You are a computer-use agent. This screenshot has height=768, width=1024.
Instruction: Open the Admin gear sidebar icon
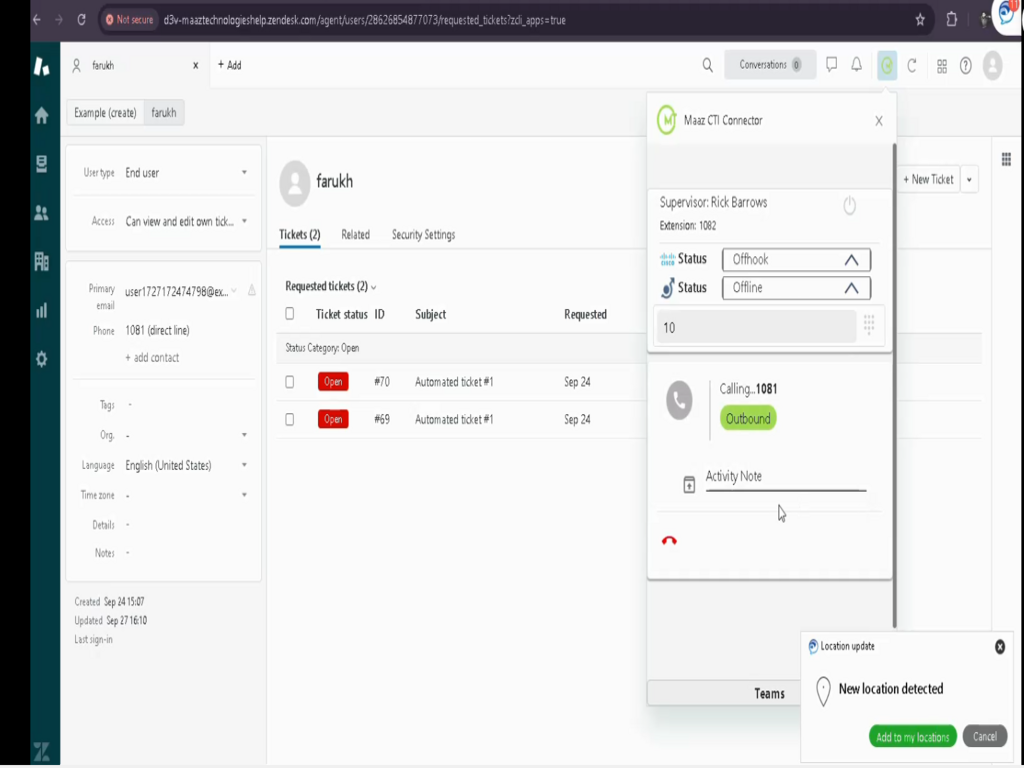click(x=41, y=359)
